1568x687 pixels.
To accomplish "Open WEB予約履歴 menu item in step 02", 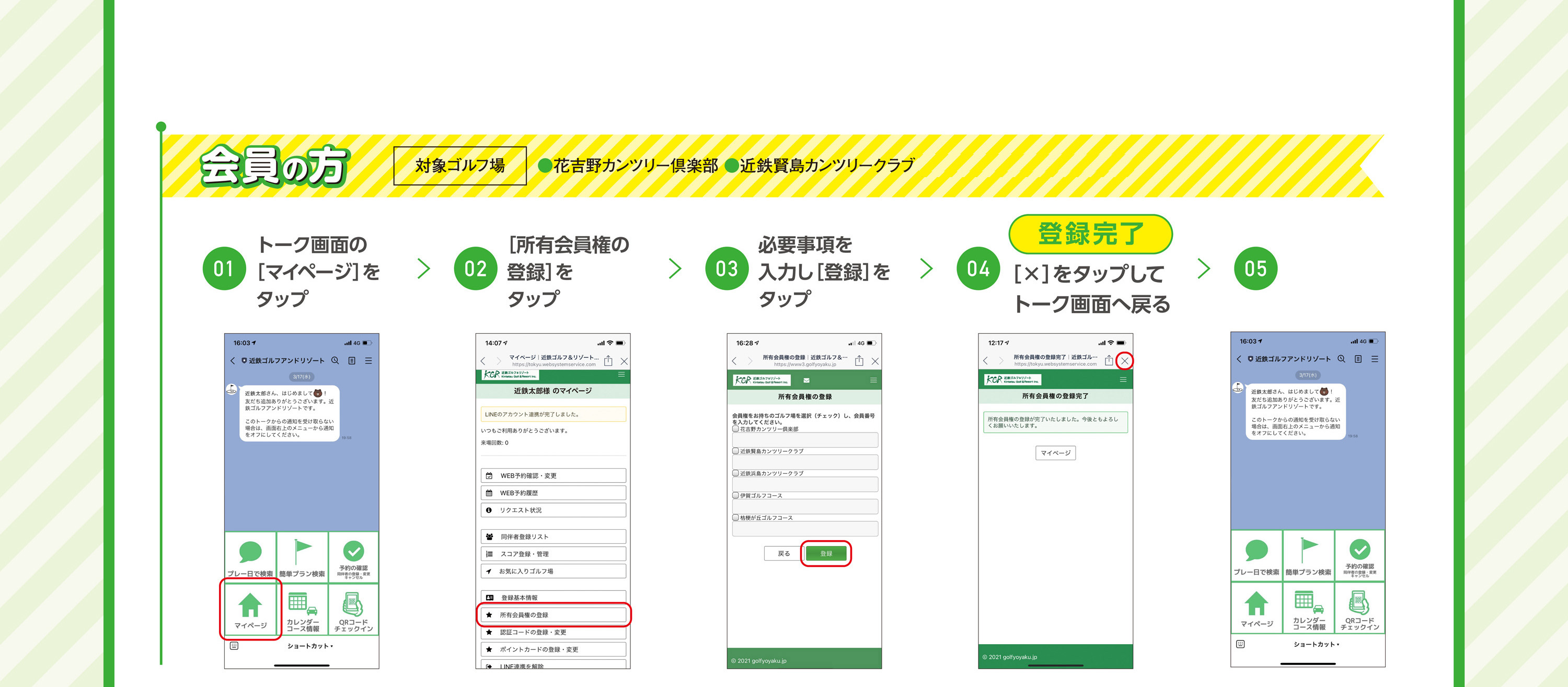I will (x=554, y=492).
